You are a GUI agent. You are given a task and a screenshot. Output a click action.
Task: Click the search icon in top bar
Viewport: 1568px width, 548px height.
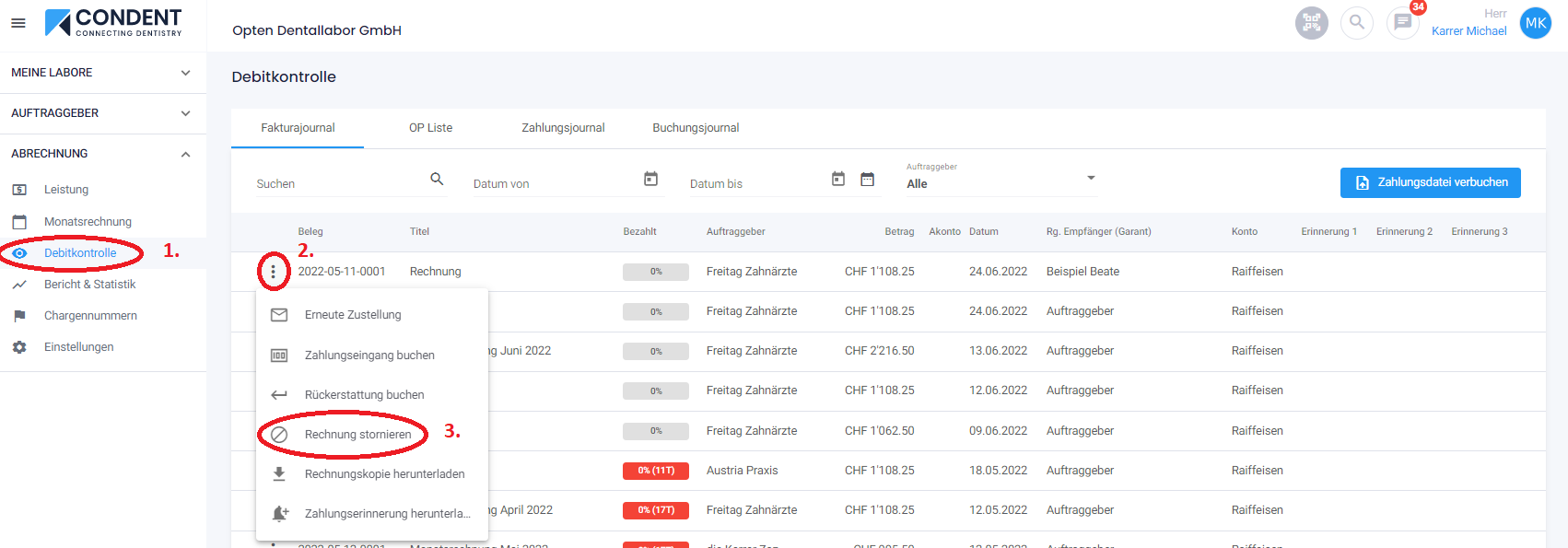coord(1356,23)
